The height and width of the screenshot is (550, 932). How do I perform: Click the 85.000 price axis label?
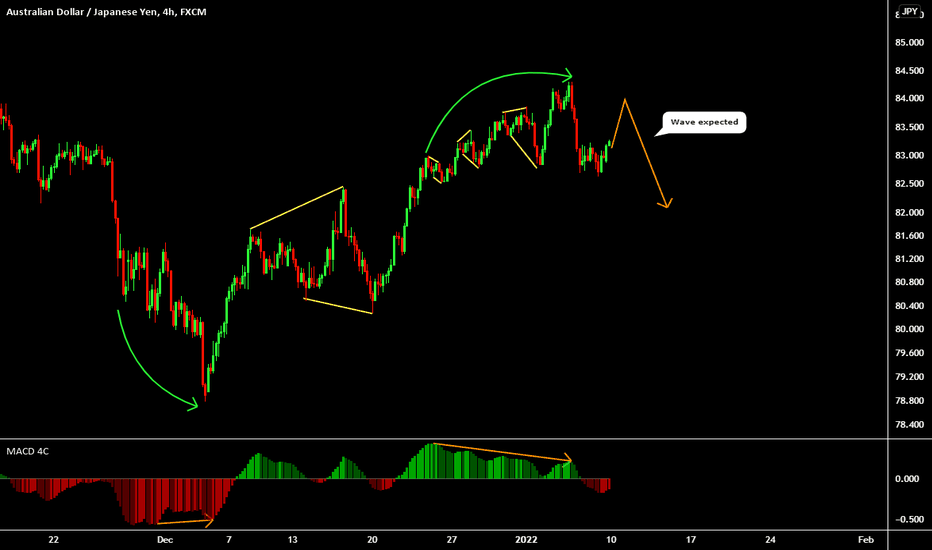click(909, 42)
